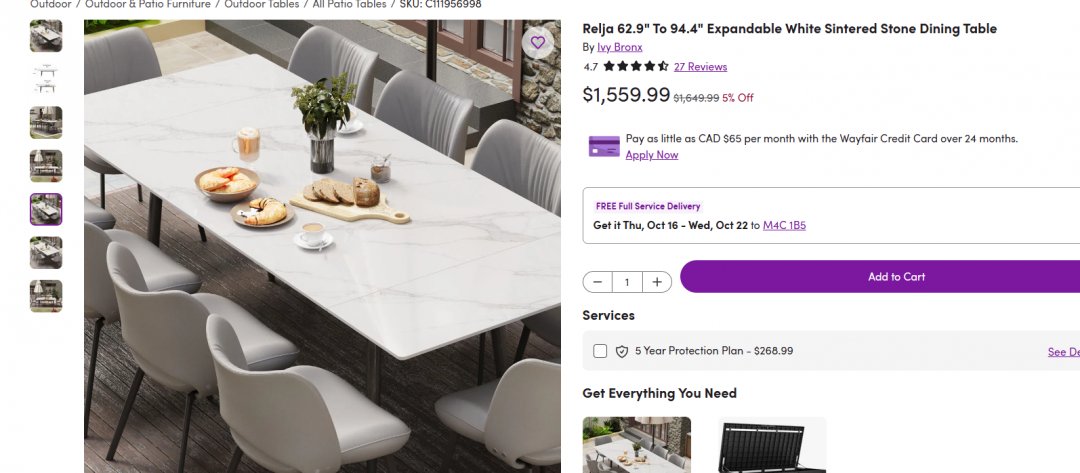Open the Ivy Bronx brand link
Viewport: 1080px width, 473px height.
[619, 47]
